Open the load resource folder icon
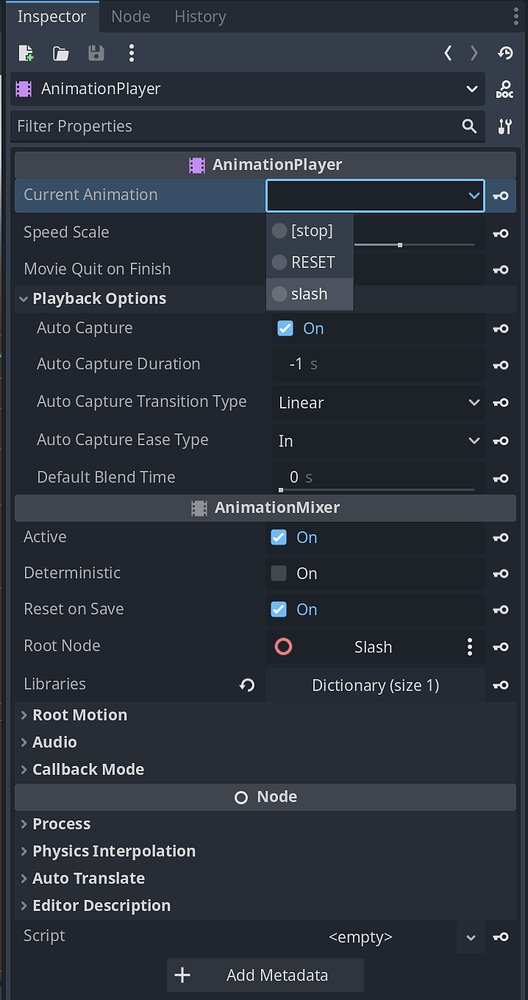Screen dimensions: 528x1000 [61, 53]
